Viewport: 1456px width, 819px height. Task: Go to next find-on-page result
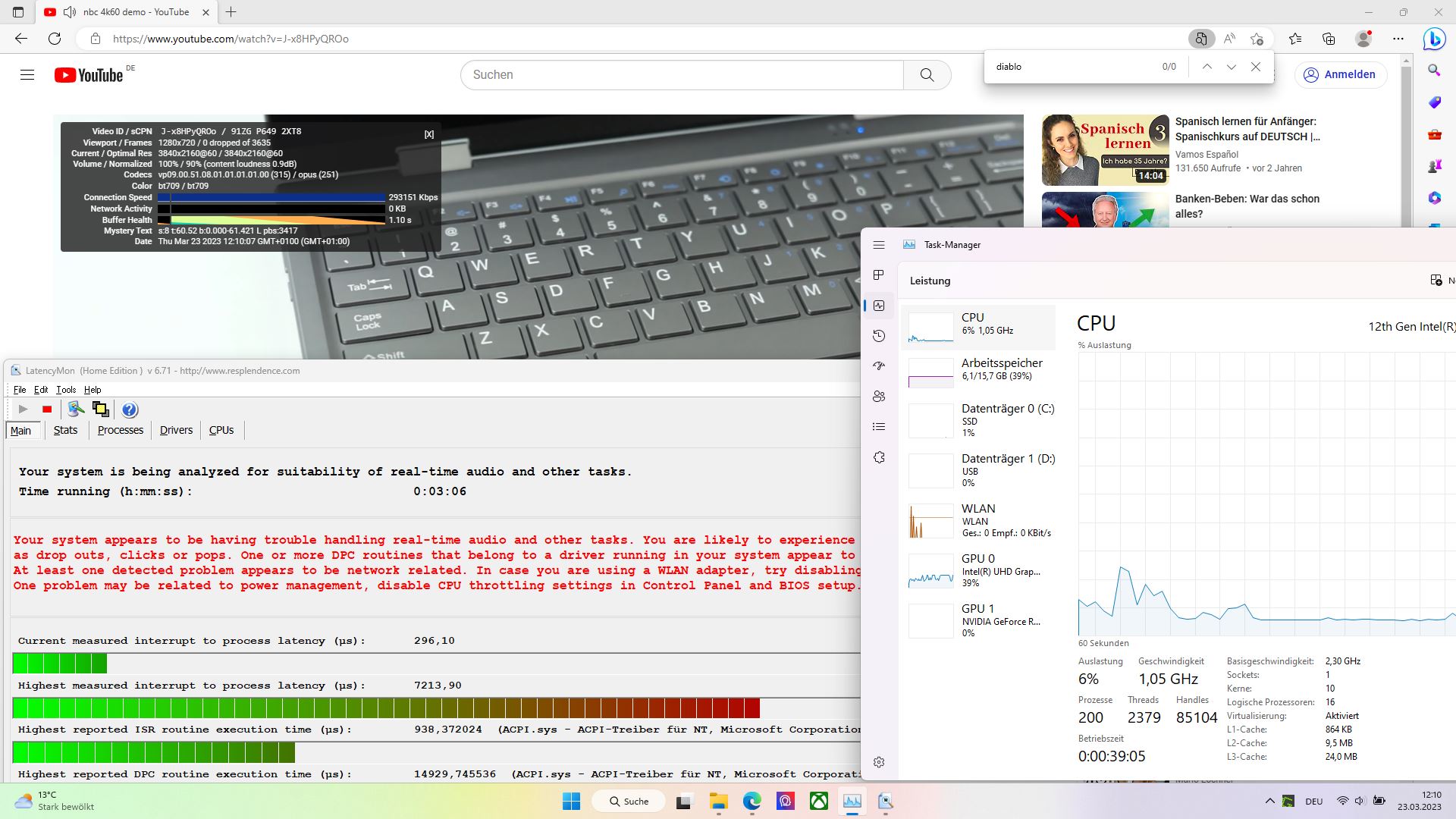pyautogui.click(x=1231, y=67)
